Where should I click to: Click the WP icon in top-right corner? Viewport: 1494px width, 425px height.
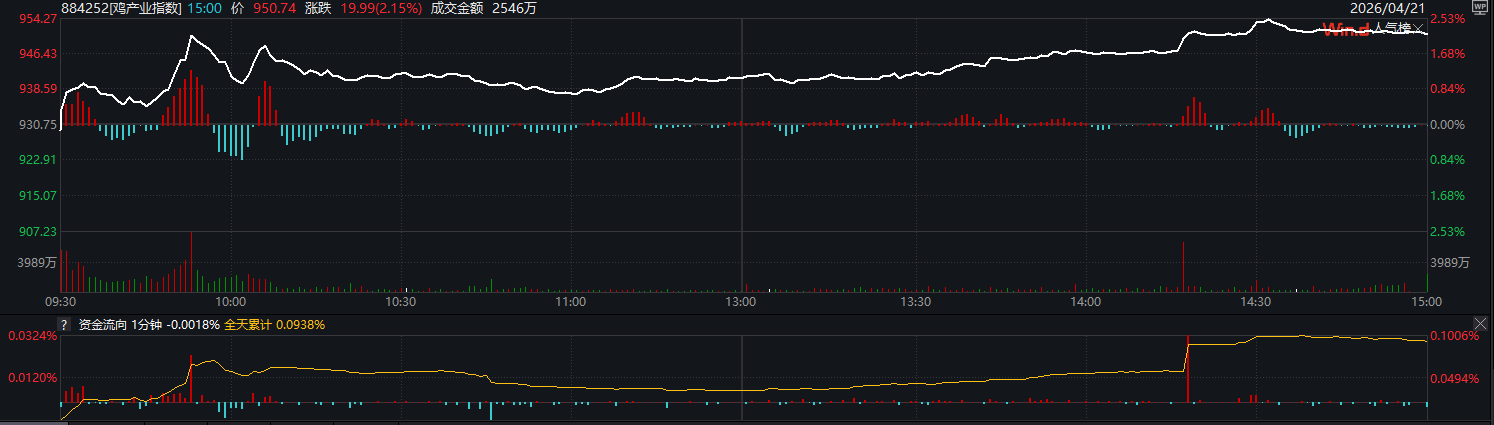tap(1480, 7)
